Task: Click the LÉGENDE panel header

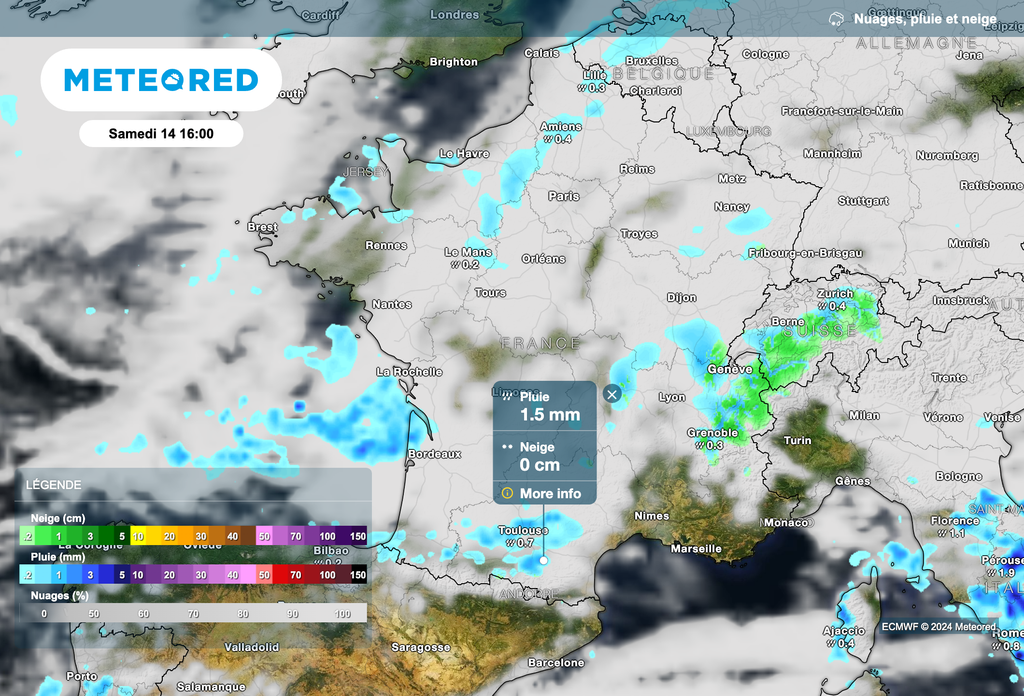Action: [54, 485]
